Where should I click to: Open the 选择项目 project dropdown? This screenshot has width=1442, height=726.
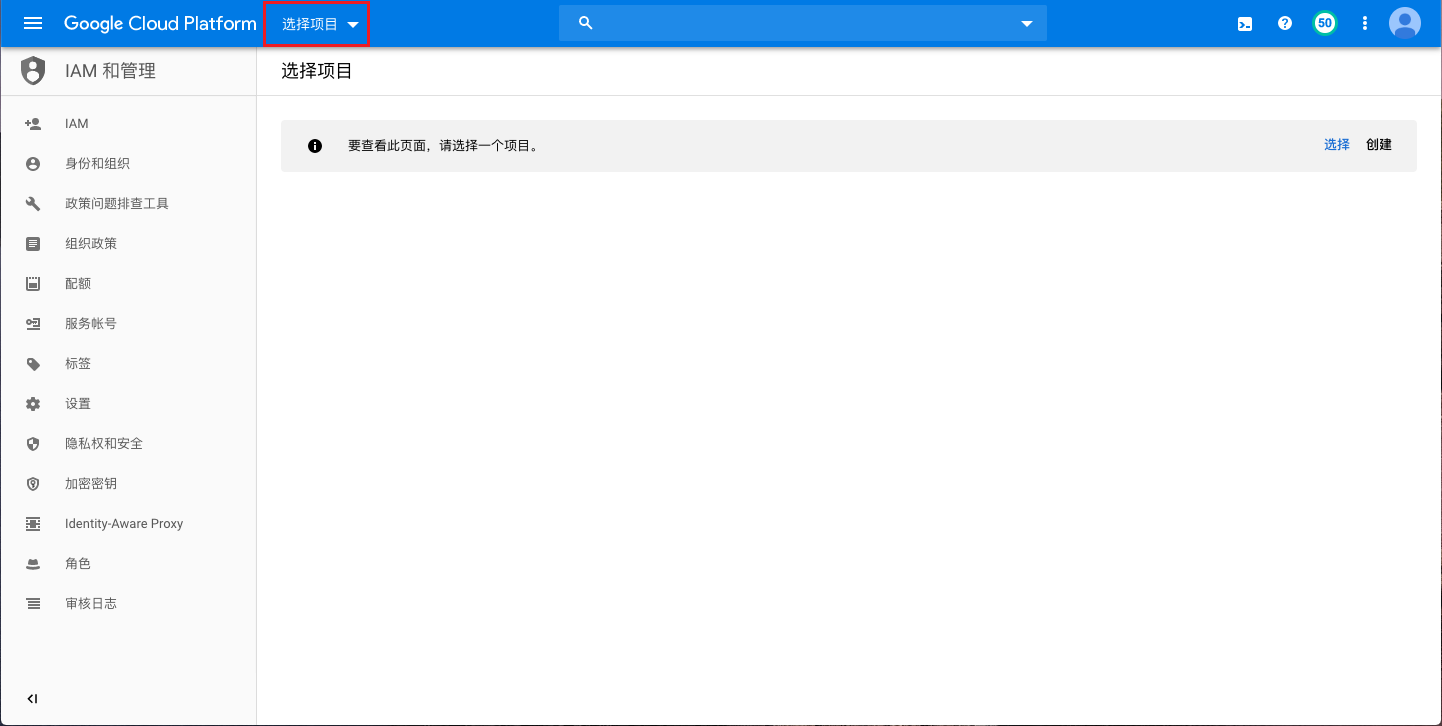[x=318, y=24]
